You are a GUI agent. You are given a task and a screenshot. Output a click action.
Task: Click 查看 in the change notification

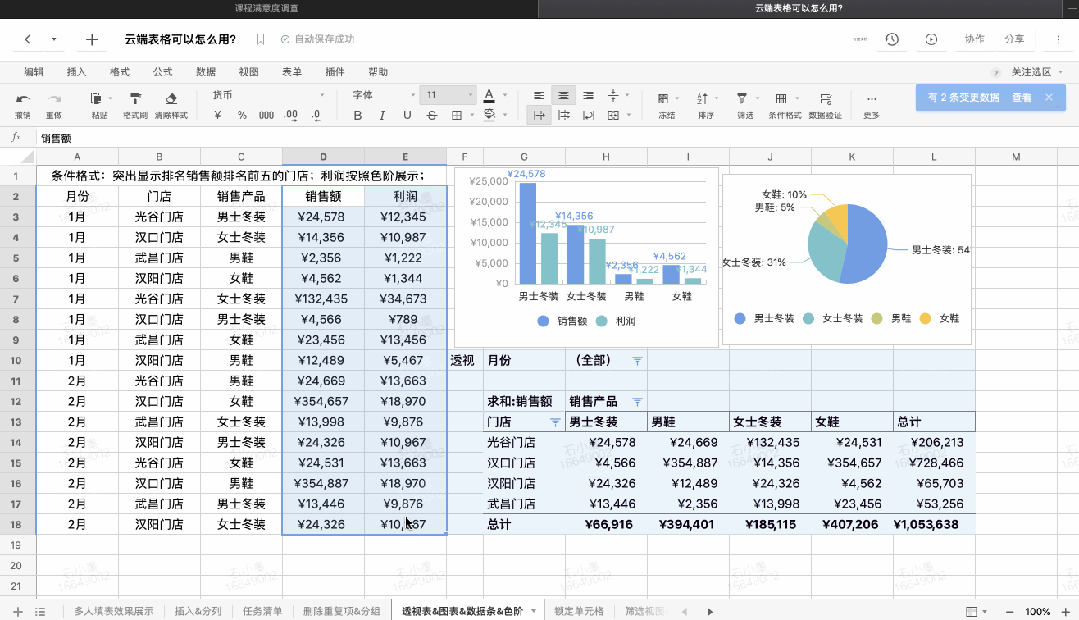(x=1021, y=97)
